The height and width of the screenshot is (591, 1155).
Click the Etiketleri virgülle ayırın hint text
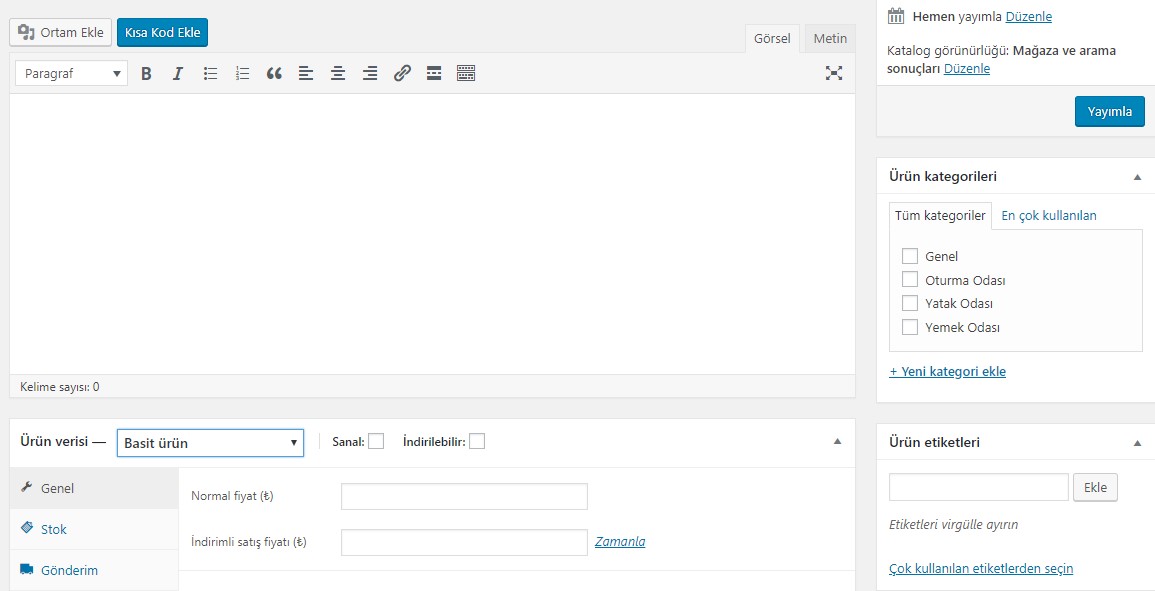pyautogui.click(x=953, y=525)
